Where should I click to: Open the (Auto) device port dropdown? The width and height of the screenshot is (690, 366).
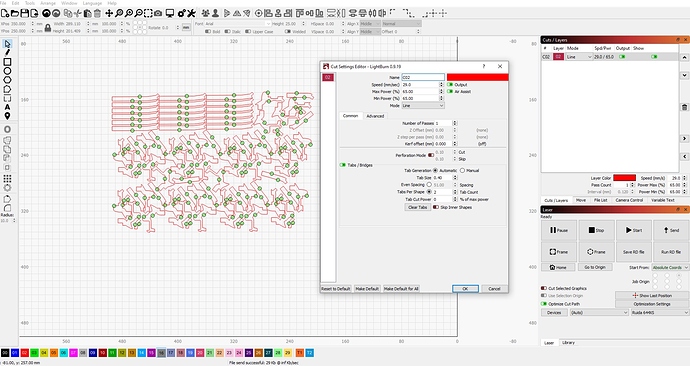(599, 312)
